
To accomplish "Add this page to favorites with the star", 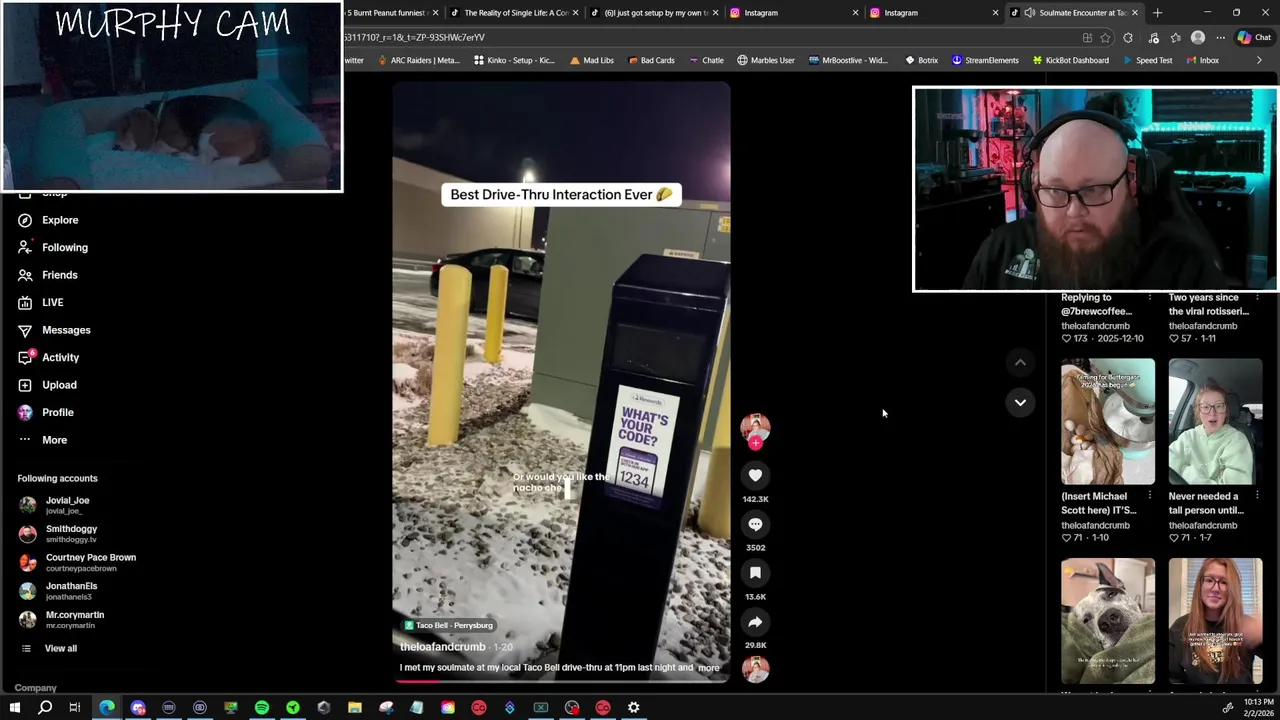I will (x=1105, y=38).
